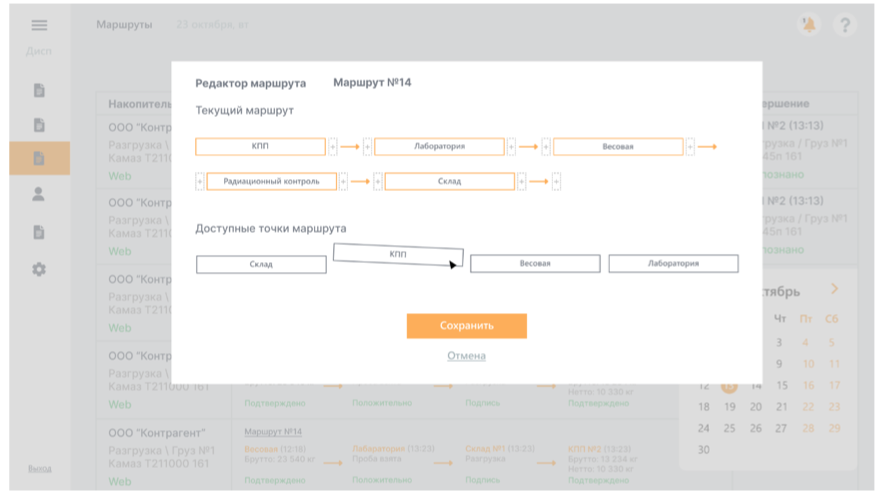This screenshot has height=501, width=883.
Task: Select calendar date 15
Action: click(x=782, y=386)
